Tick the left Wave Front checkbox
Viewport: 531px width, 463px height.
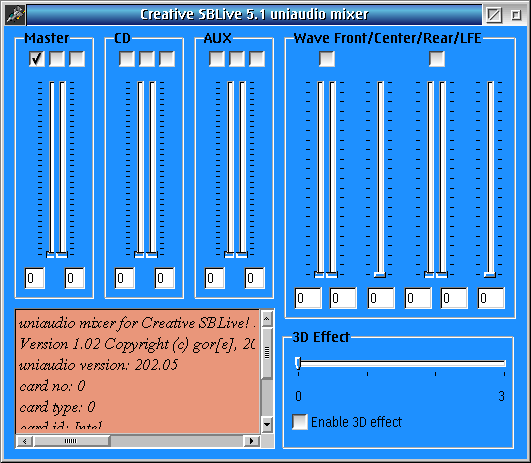pos(327,59)
